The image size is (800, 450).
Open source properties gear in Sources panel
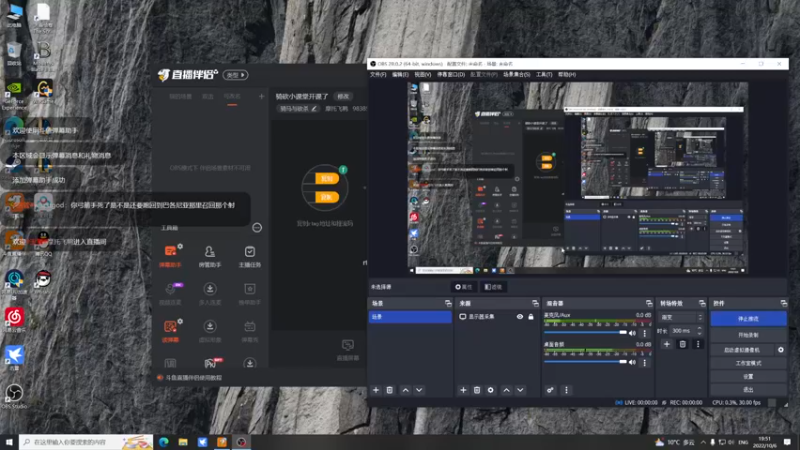click(x=491, y=390)
